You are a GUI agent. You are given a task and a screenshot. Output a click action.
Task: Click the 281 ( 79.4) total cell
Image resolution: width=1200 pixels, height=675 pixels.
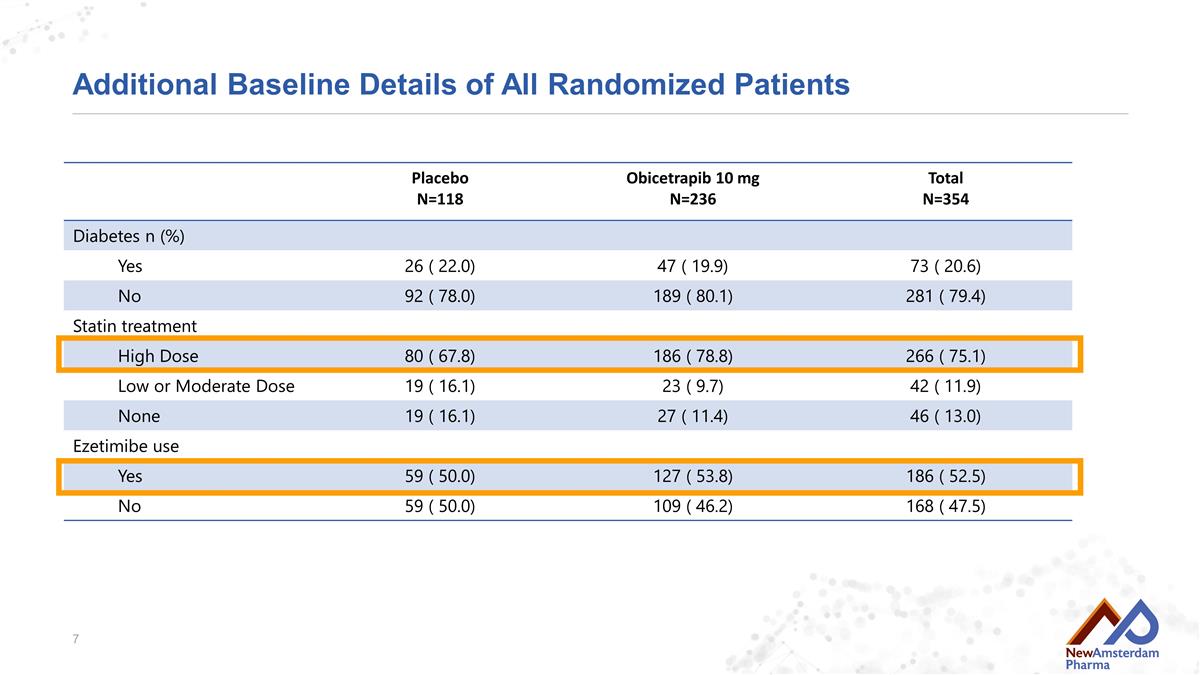[x=945, y=296]
